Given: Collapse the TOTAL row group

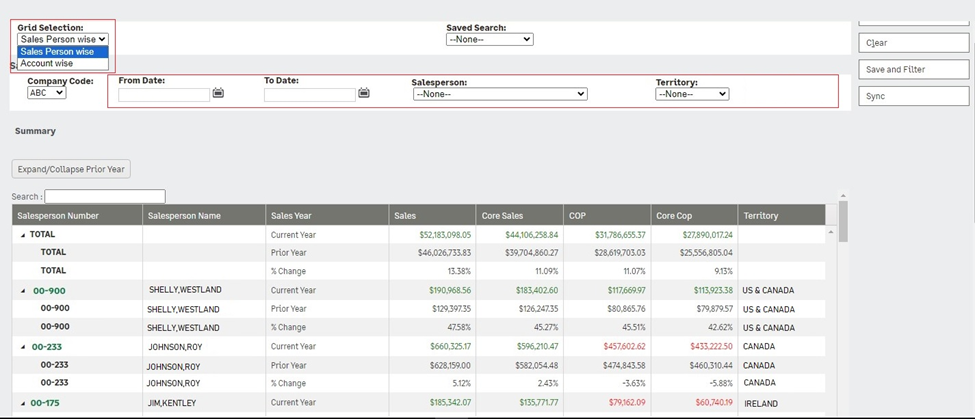Looking at the screenshot, I should 23,235.
